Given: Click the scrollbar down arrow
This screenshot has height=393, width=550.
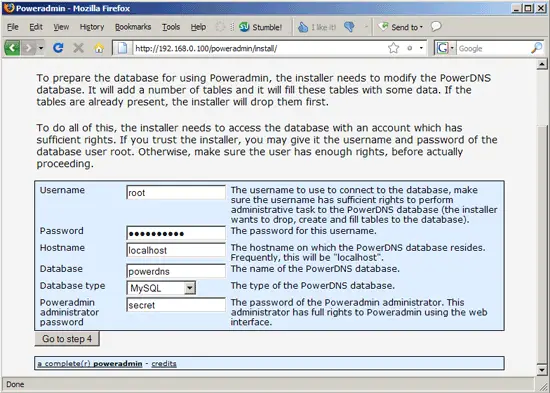Looking at the screenshot, I should [542, 369].
